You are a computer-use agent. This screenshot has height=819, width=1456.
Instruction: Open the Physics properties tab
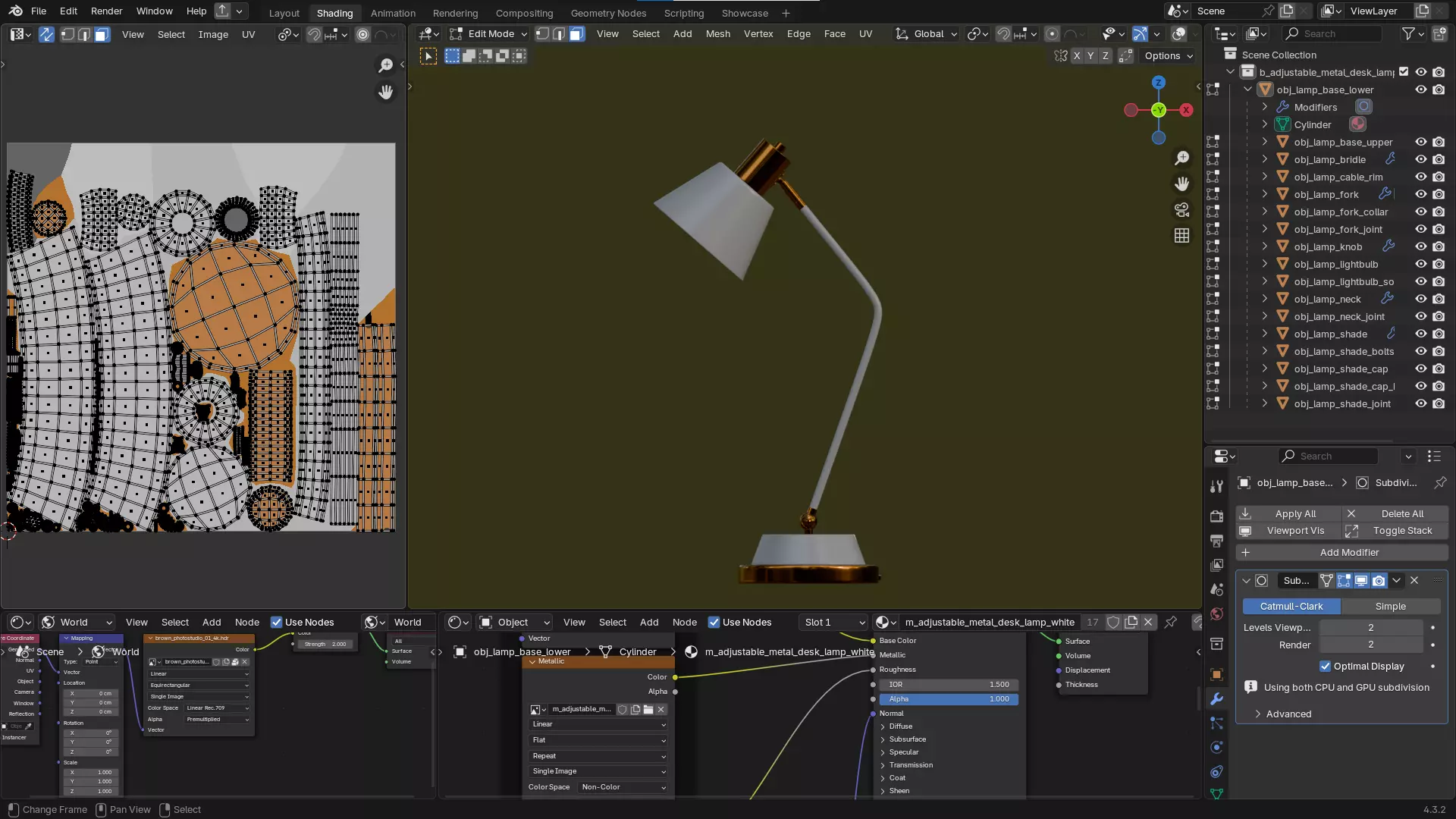[1216, 747]
